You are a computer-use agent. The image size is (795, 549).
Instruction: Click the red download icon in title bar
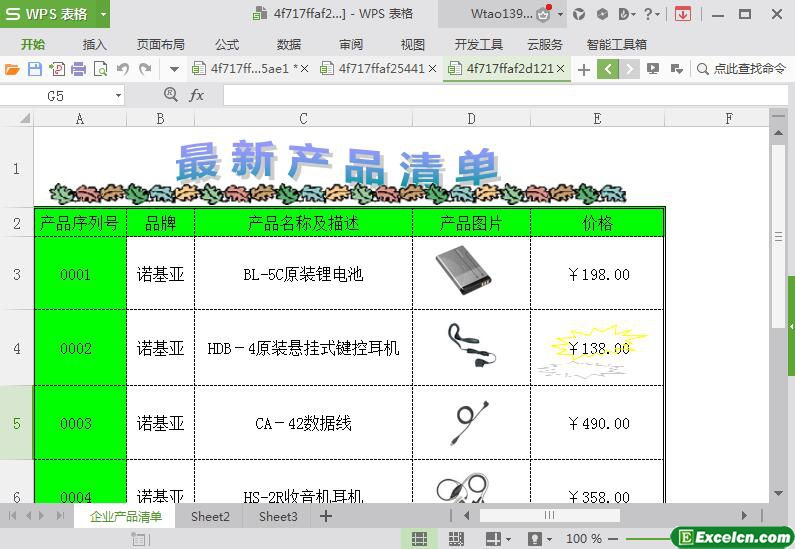pos(683,14)
